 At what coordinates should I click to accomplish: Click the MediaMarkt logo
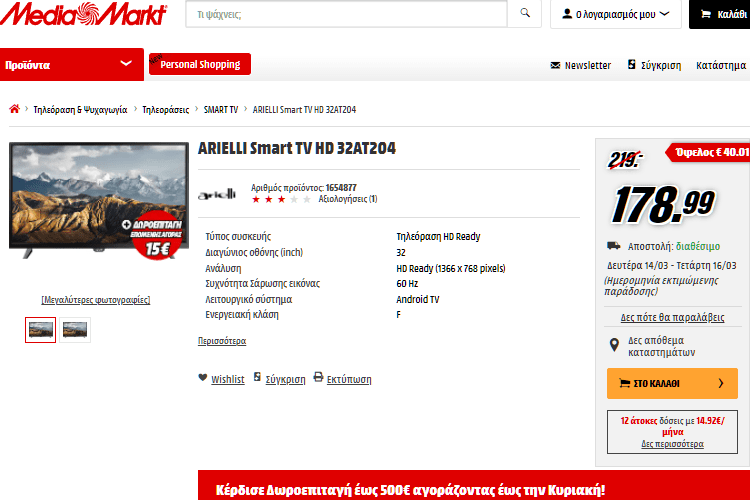pyautogui.click(x=84, y=13)
